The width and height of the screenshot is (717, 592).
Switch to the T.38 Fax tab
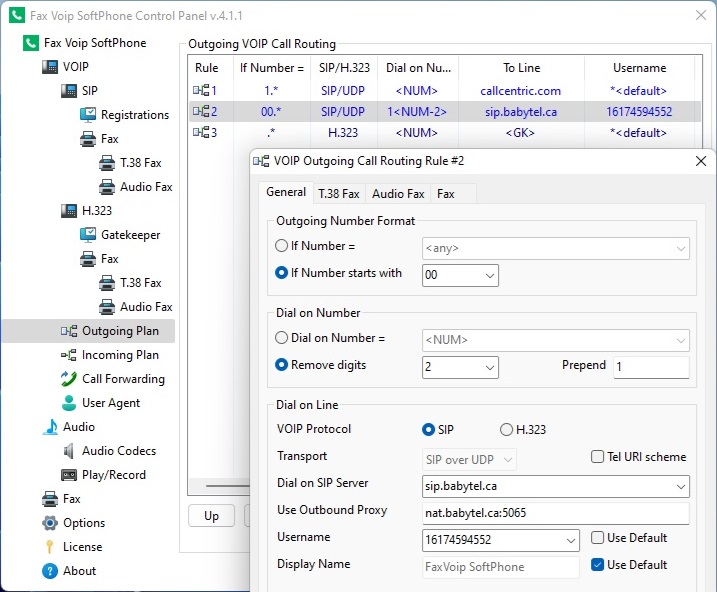click(339, 194)
